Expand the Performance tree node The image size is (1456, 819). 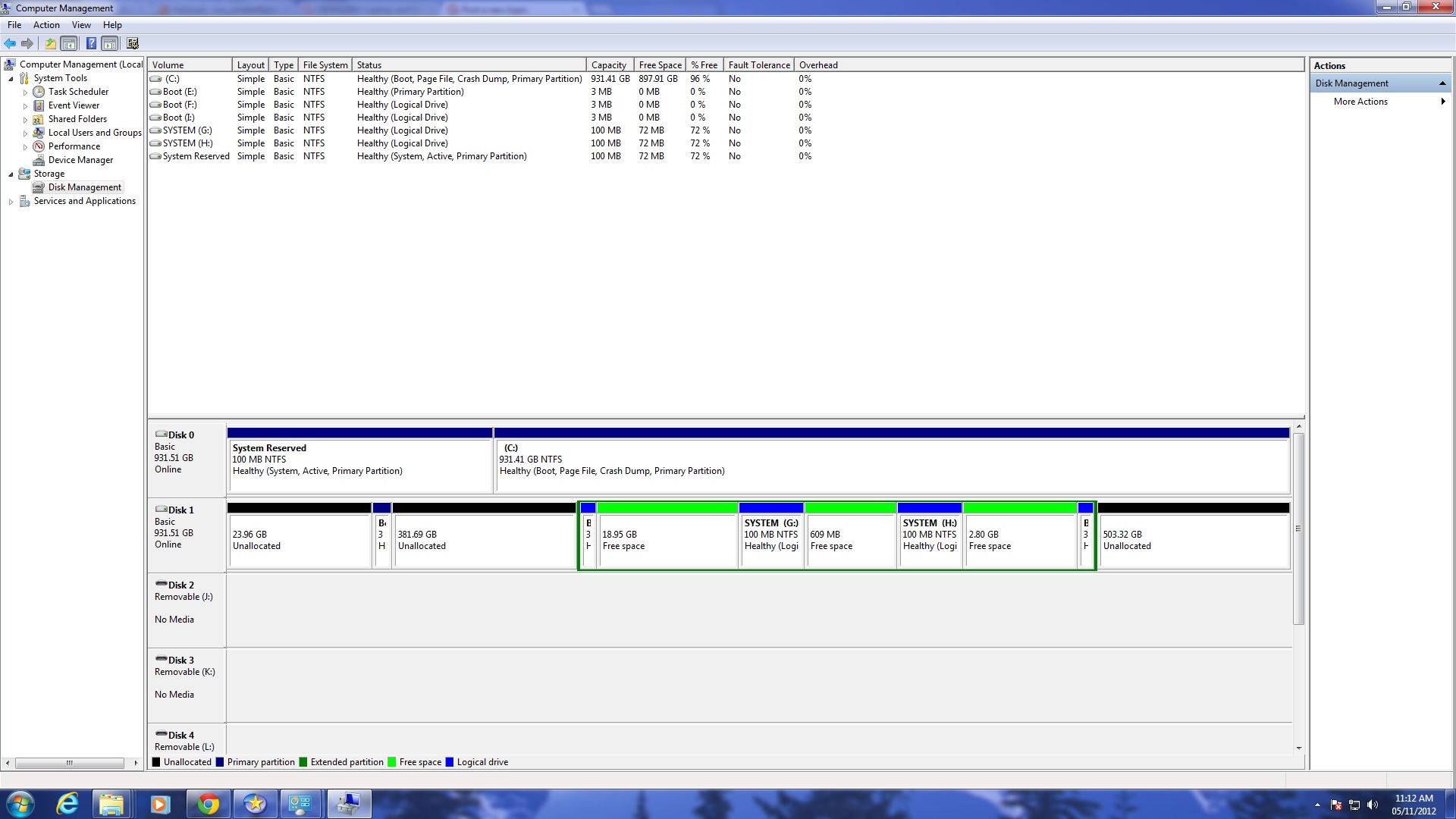(x=25, y=147)
